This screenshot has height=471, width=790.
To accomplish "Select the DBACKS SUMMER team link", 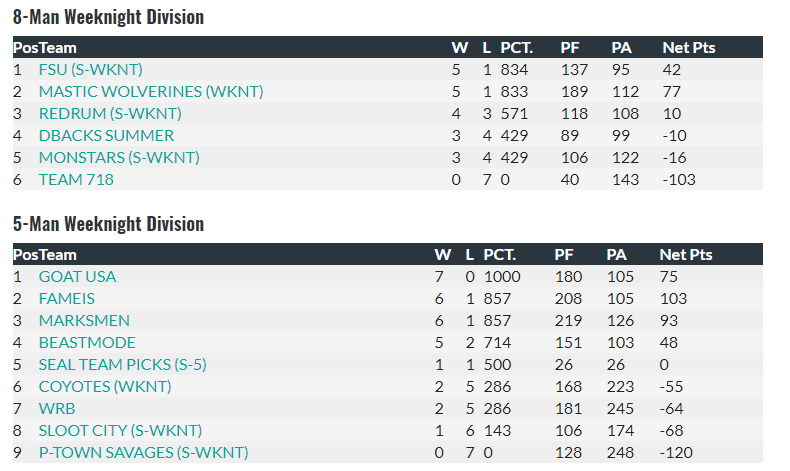I will [x=106, y=136].
